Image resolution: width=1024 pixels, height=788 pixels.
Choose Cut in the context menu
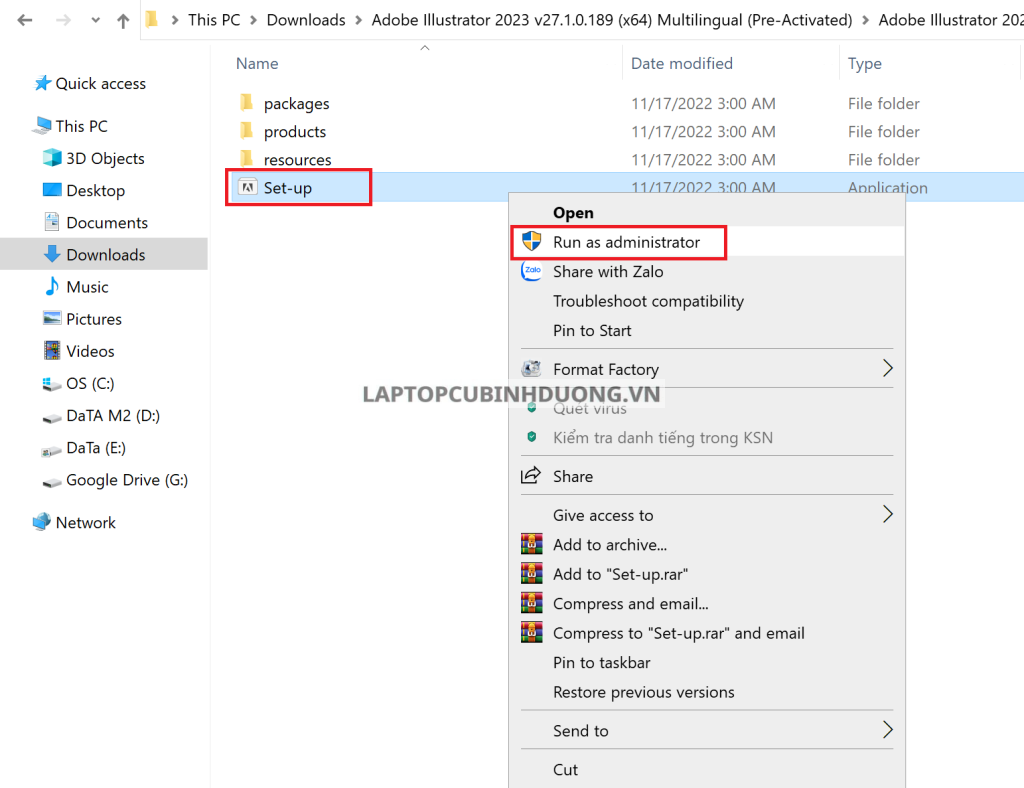565,770
